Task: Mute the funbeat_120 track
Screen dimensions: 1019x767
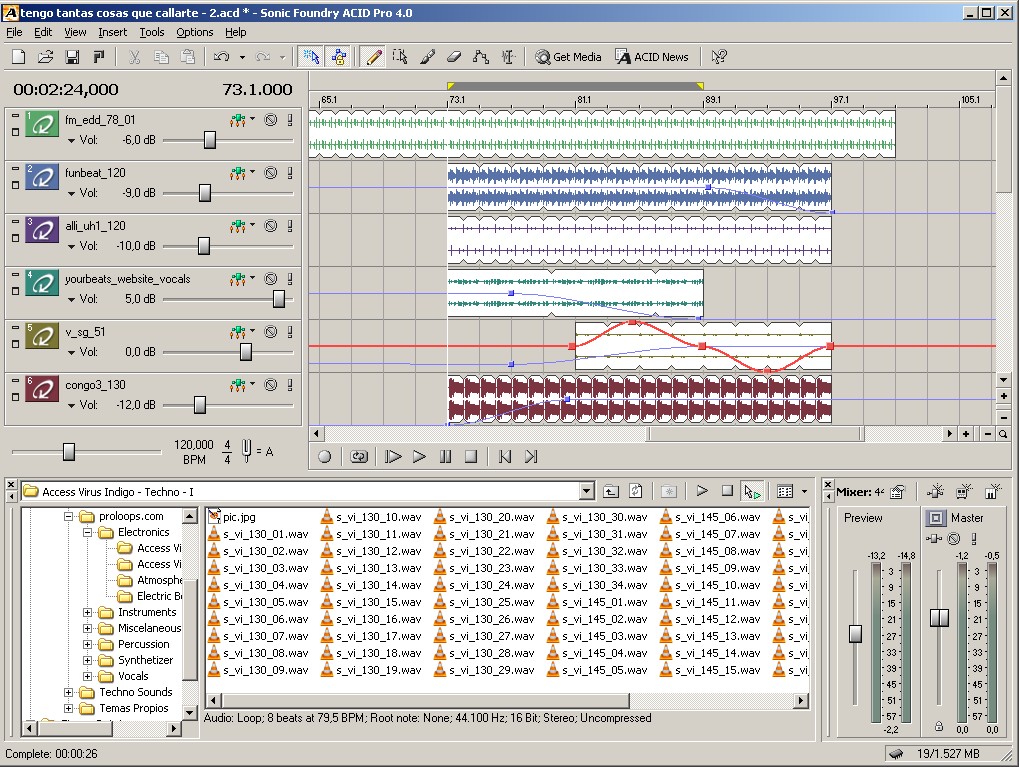Action: [270, 173]
